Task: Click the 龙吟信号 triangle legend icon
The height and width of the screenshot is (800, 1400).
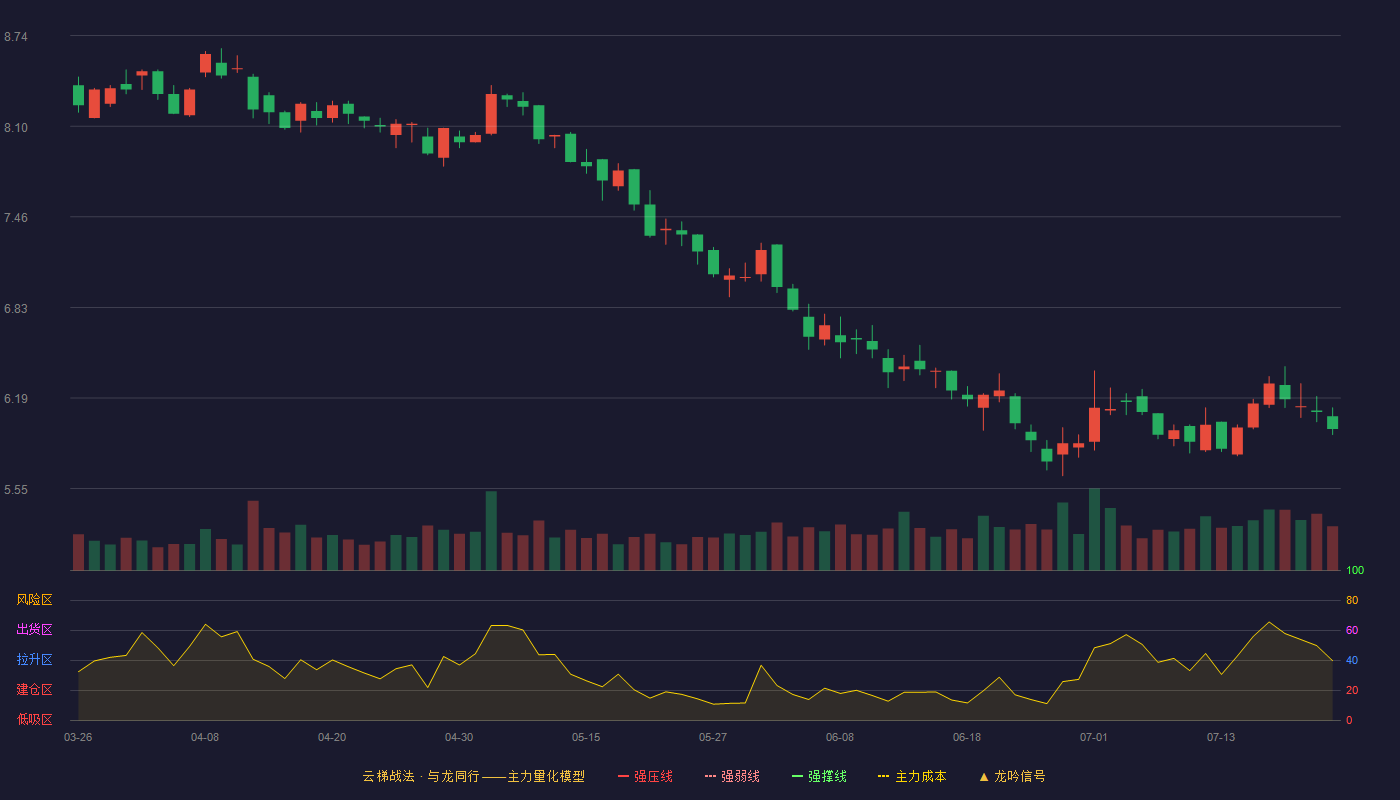Action: click(984, 776)
